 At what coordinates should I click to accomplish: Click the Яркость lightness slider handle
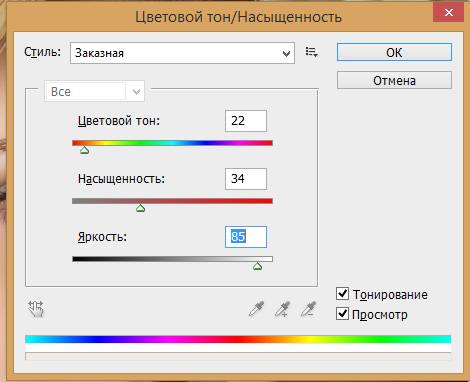tap(257, 266)
